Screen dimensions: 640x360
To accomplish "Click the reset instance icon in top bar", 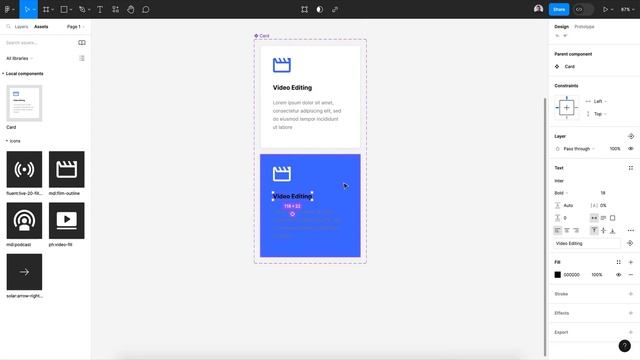I will (x=304, y=9).
